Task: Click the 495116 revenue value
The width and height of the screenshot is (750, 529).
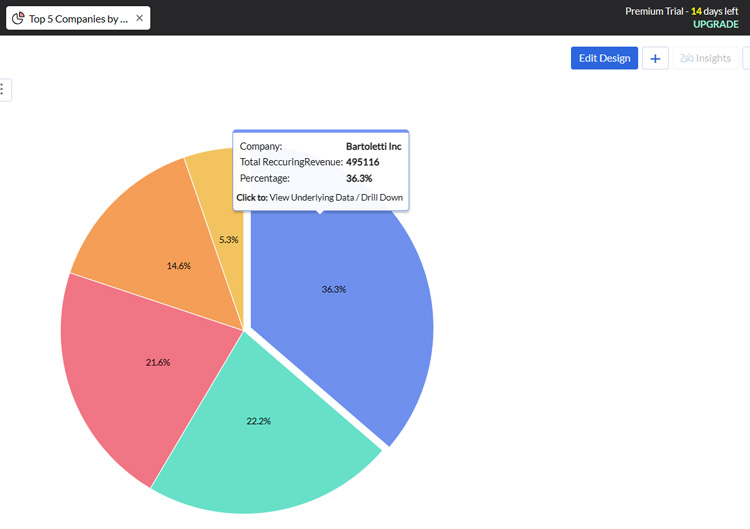Action: point(363,162)
